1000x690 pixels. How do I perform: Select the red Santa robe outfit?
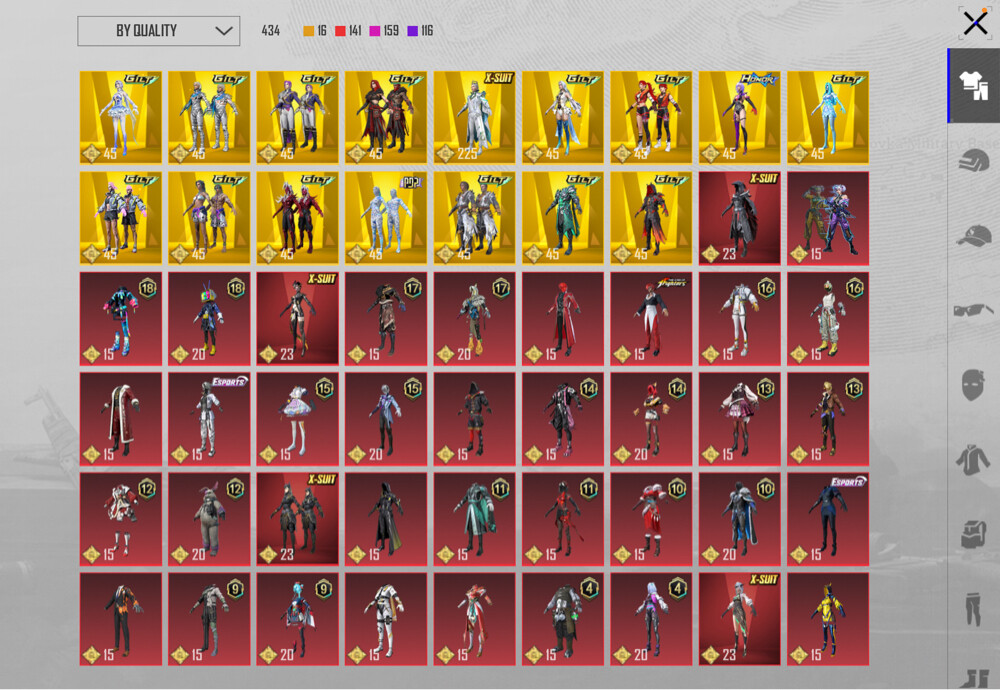[x=121, y=418]
